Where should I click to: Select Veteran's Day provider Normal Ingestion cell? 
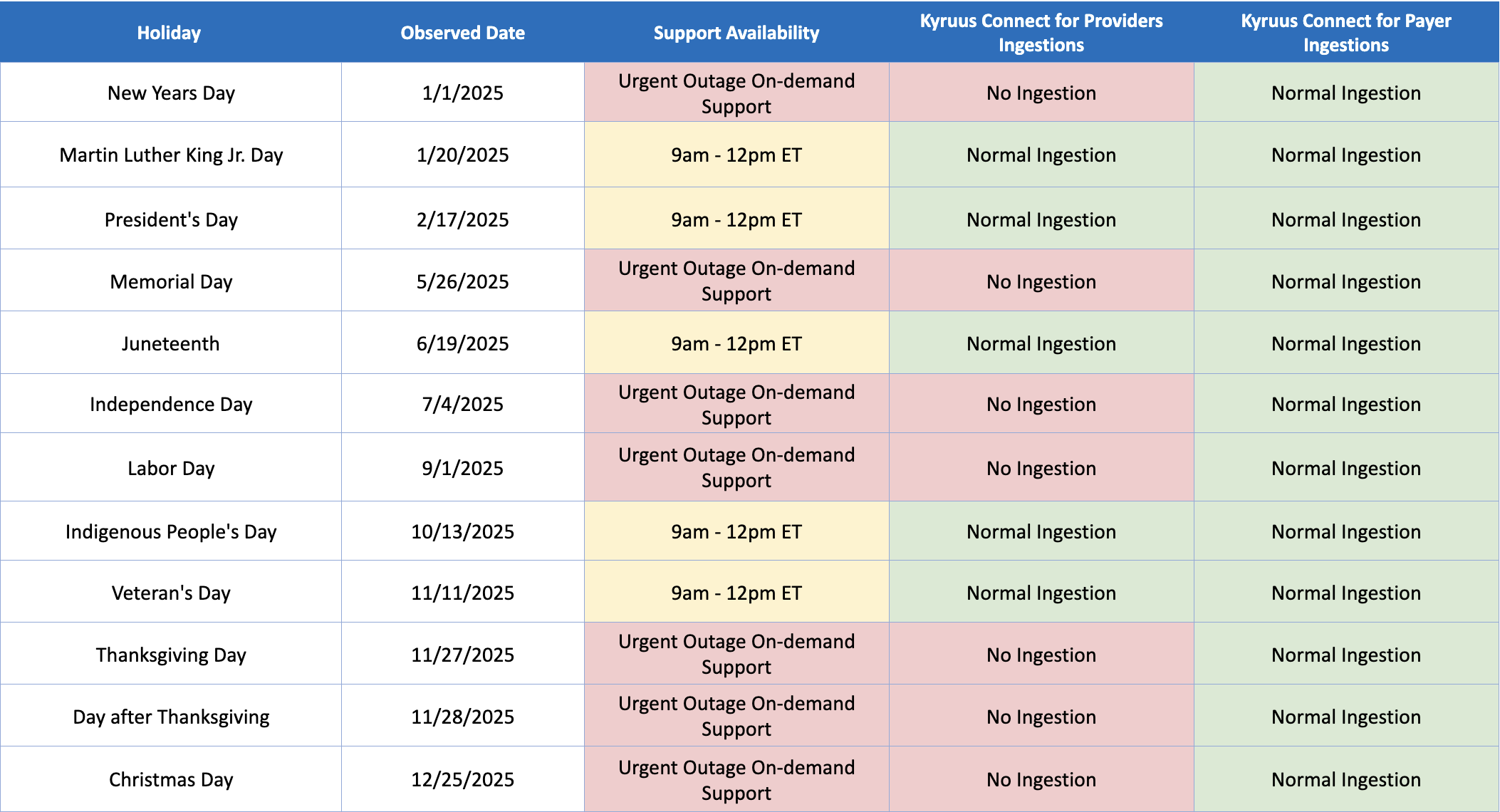click(1041, 592)
